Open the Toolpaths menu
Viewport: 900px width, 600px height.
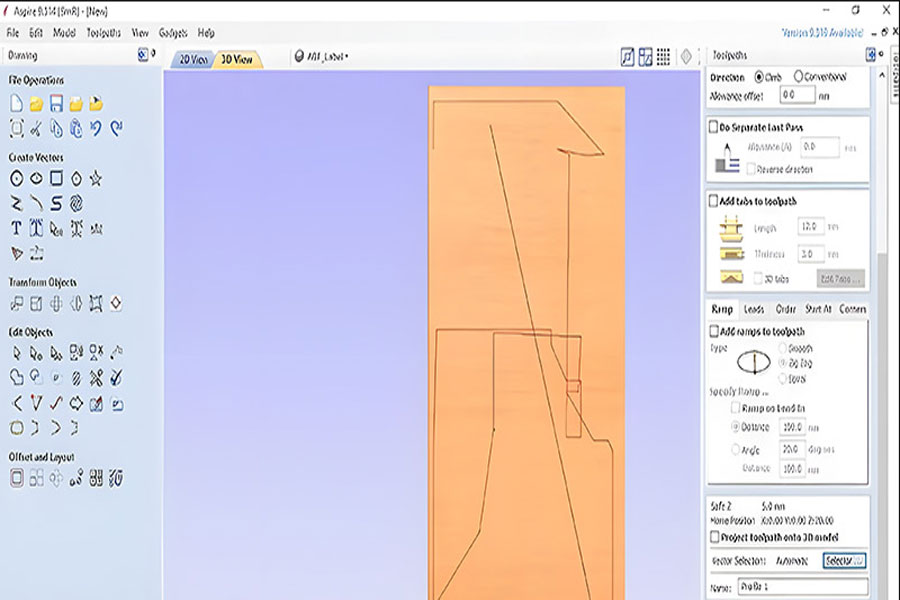104,33
